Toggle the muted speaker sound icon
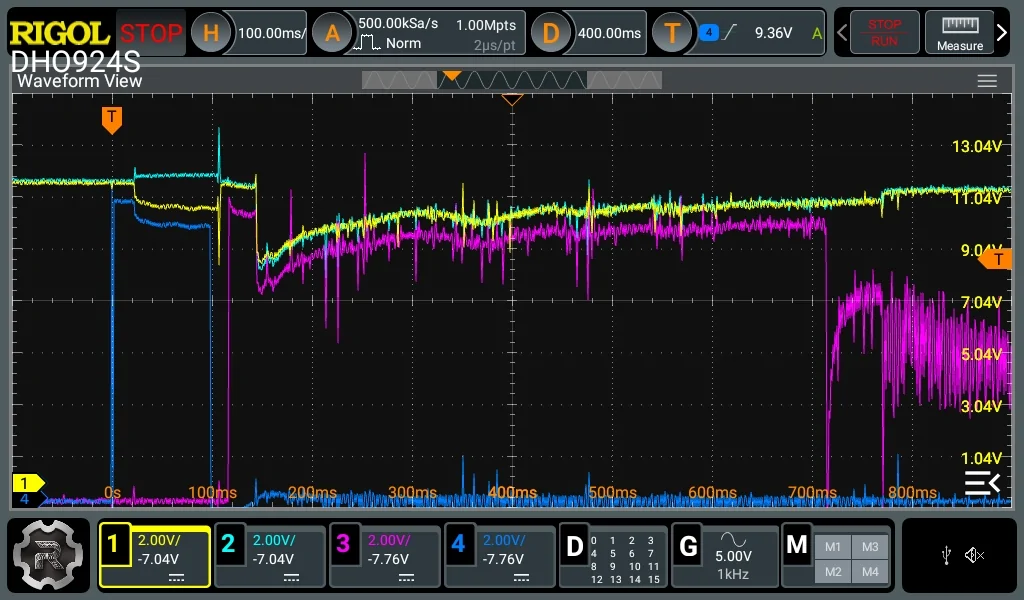Image resolution: width=1024 pixels, height=600 pixels. (974, 556)
